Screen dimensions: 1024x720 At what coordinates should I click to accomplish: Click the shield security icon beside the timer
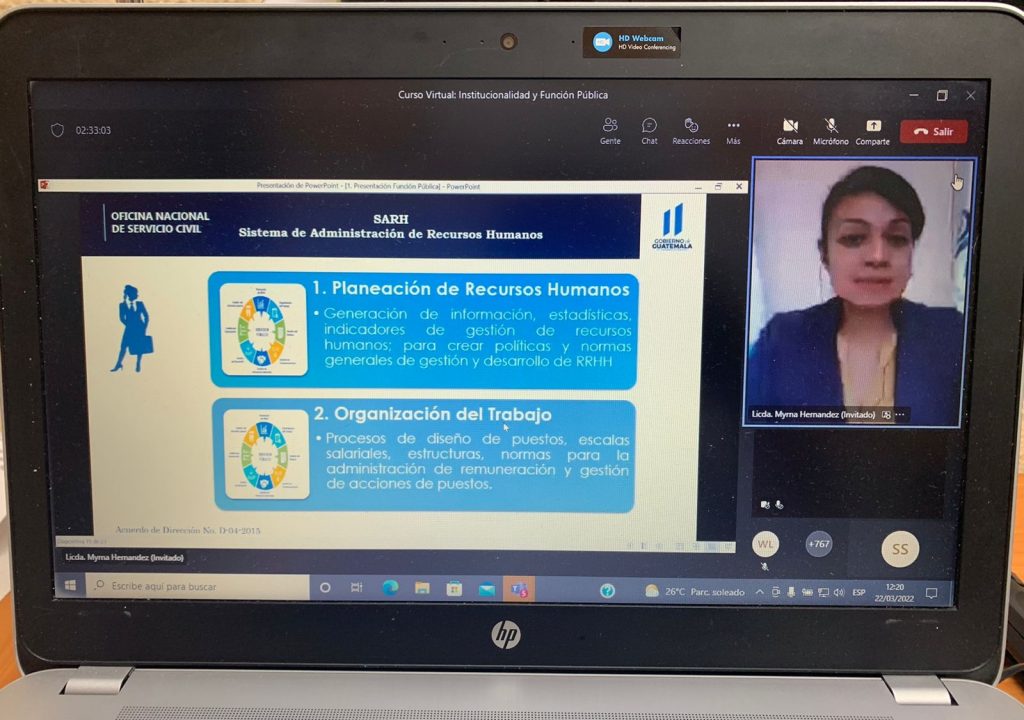coord(57,130)
